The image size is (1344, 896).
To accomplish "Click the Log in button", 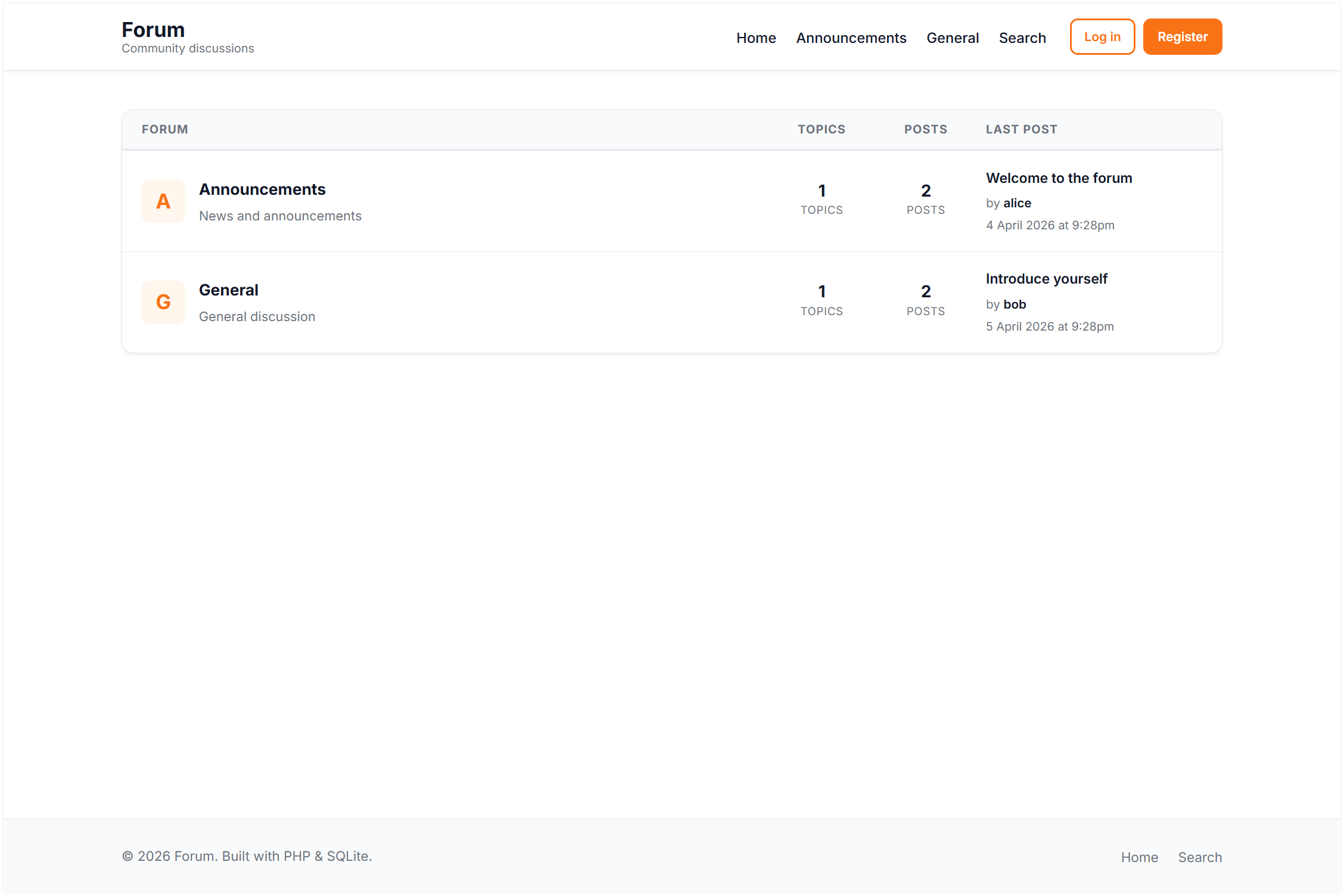I will coord(1102,36).
